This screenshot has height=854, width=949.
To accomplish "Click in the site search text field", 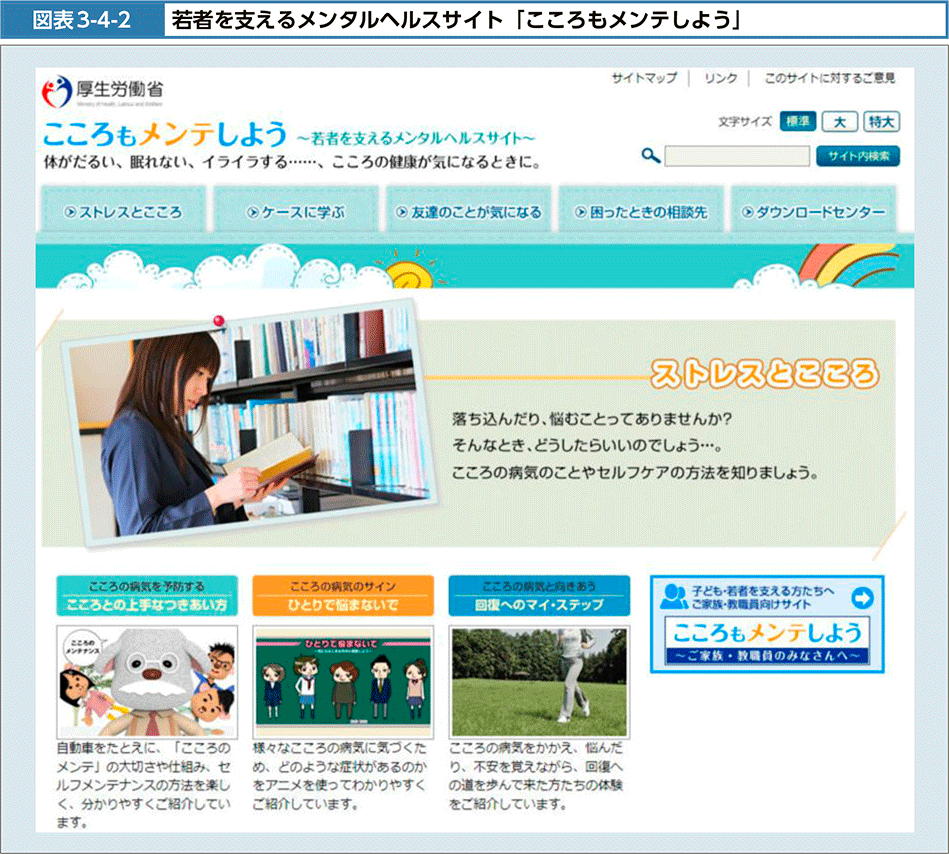I will click(x=736, y=156).
